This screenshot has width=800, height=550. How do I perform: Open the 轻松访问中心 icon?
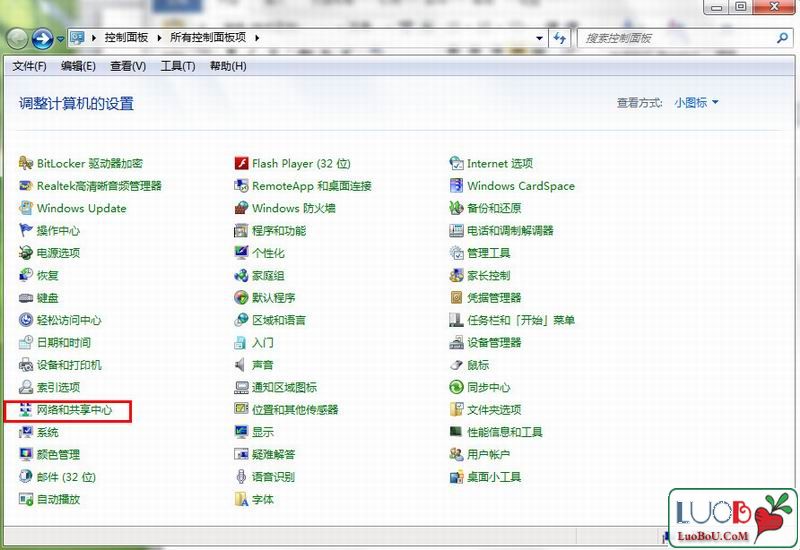(x=26, y=320)
